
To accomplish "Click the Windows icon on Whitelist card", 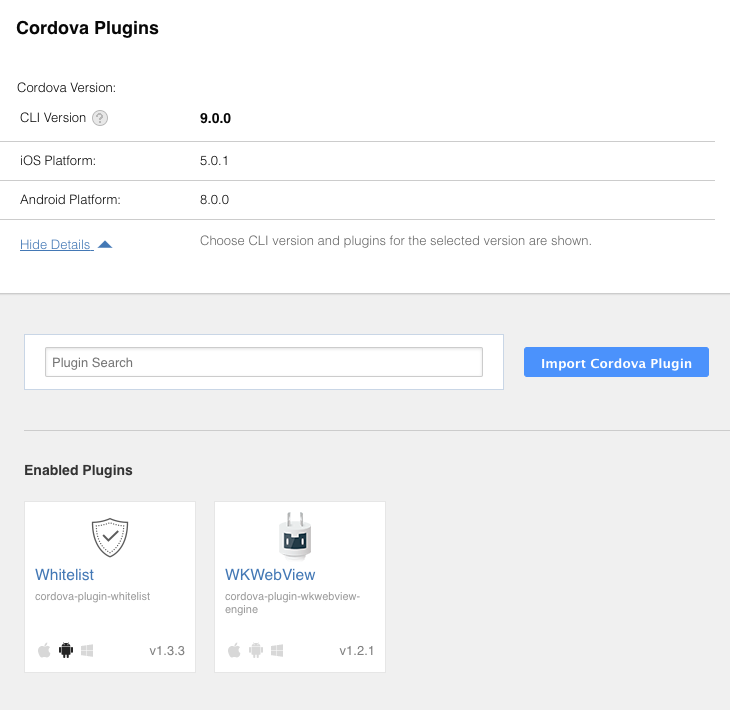I will [87, 650].
